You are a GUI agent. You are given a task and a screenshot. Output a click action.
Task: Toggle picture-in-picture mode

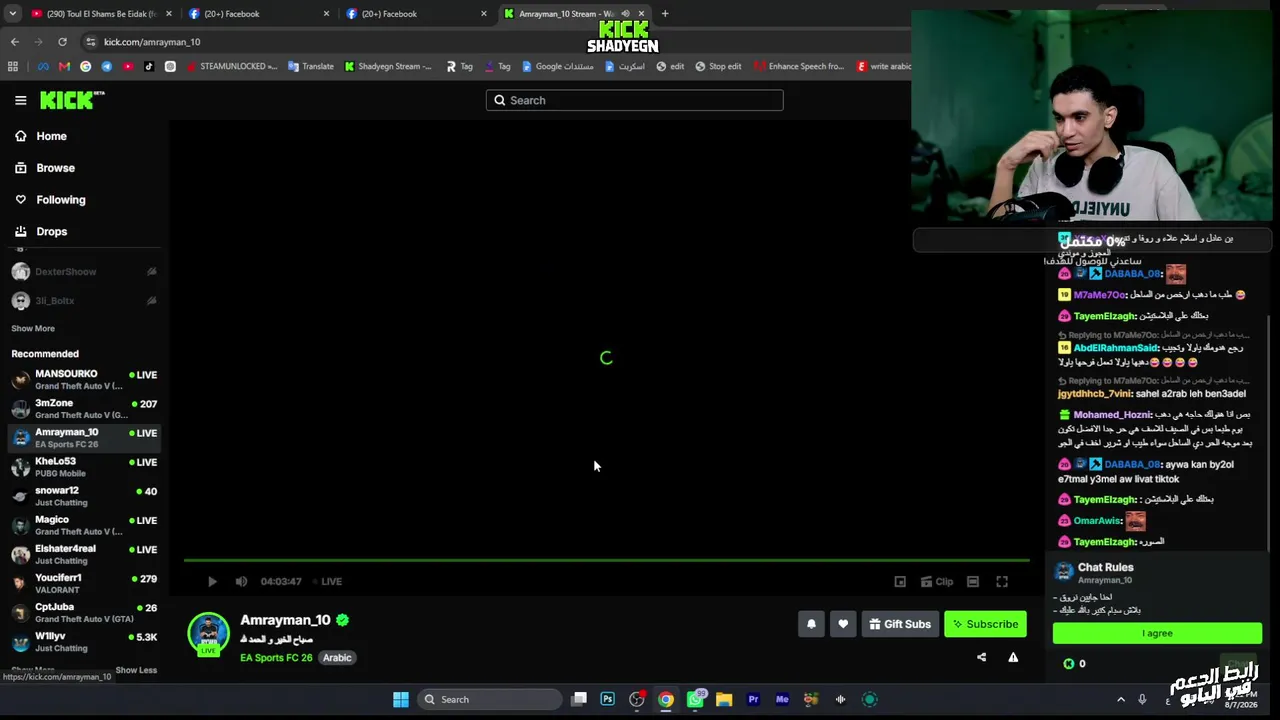click(900, 581)
